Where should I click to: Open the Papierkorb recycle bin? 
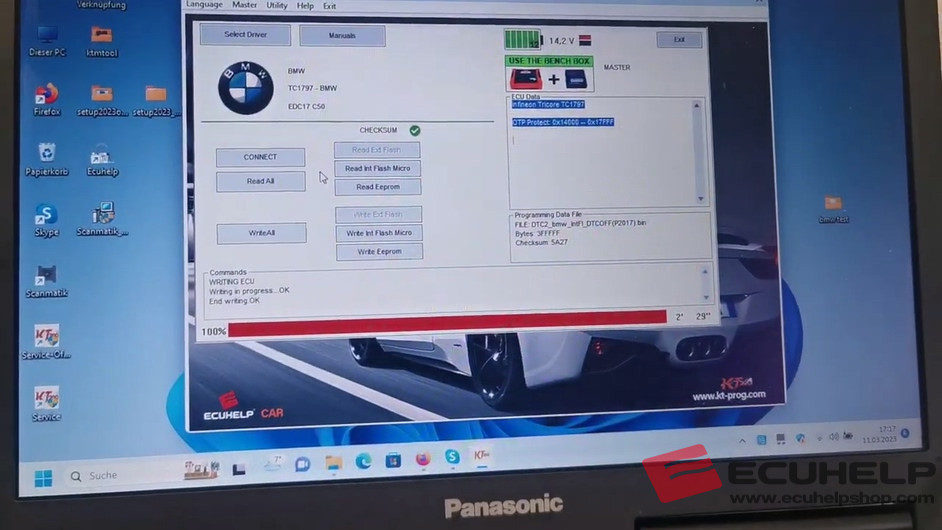point(47,159)
